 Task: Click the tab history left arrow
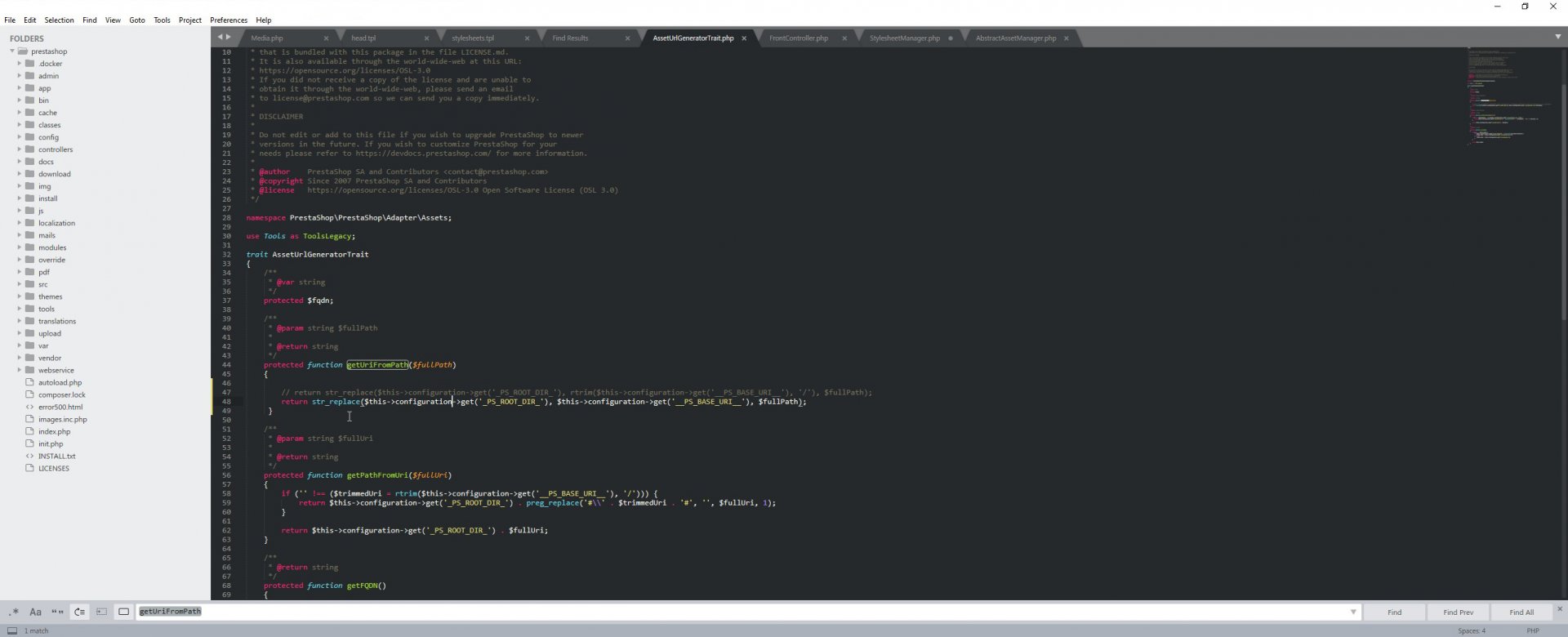pos(220,38)
